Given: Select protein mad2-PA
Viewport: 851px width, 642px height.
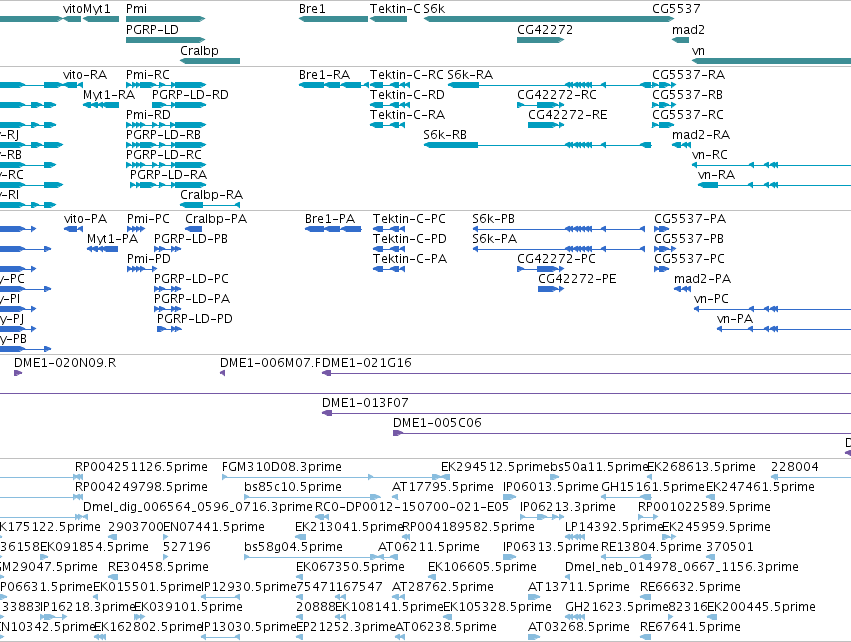Looking at the screenshot, I should (702, 279).
